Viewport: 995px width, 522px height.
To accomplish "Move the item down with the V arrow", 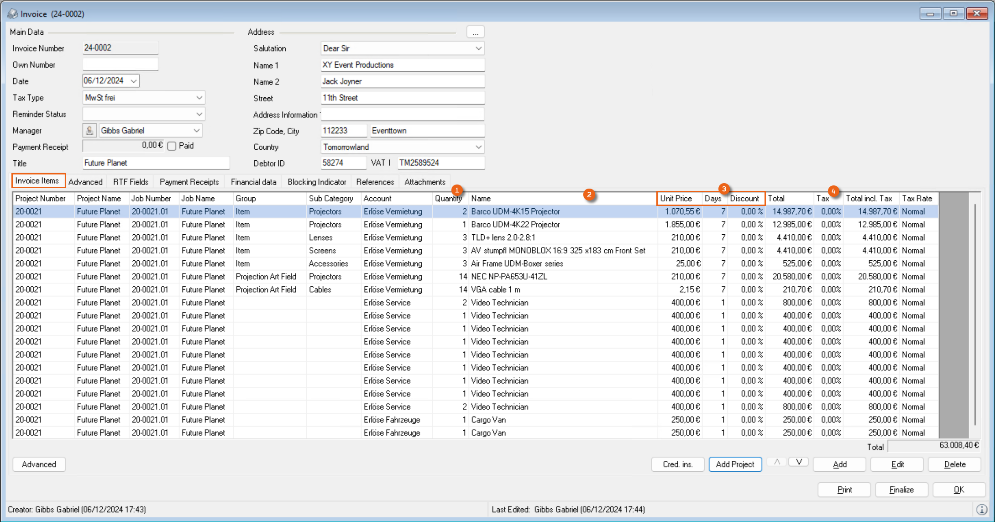I will 797,463.
